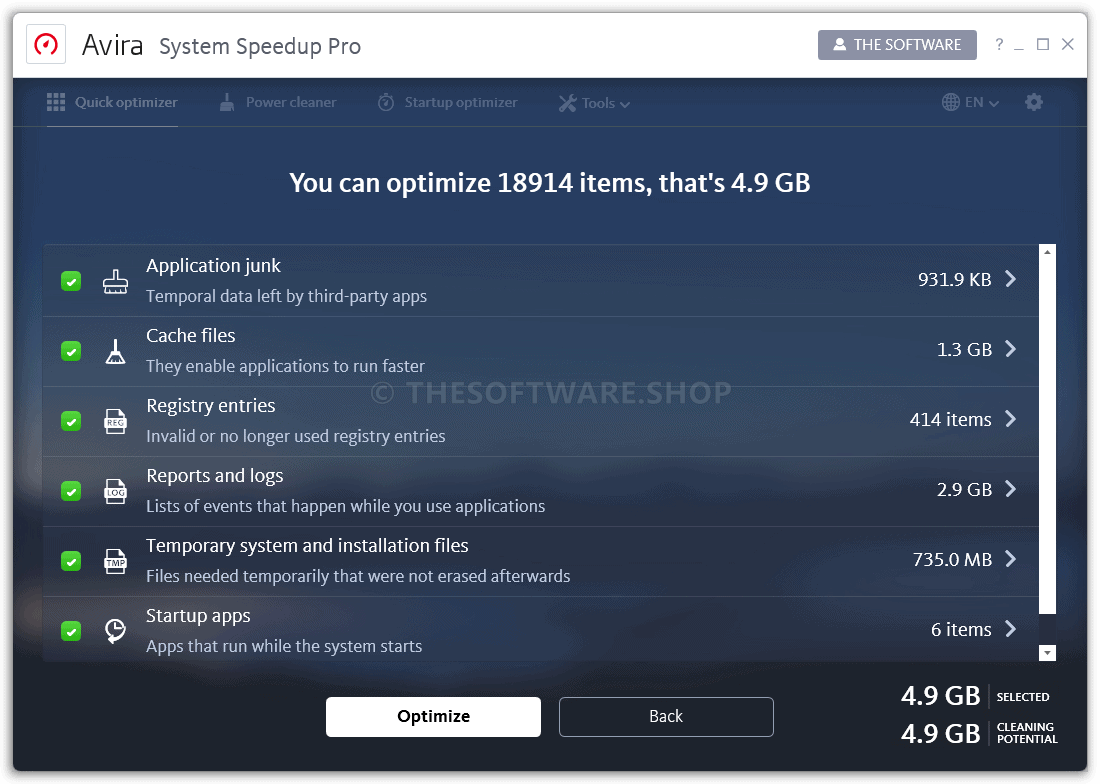Click the Cache files broom icon
The height and width of the screenshot is (784, 1100).
pos(115,351)
